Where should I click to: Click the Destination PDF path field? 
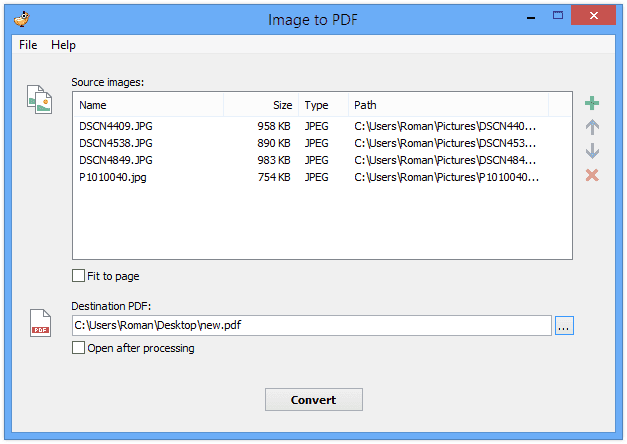pos(312,326)
